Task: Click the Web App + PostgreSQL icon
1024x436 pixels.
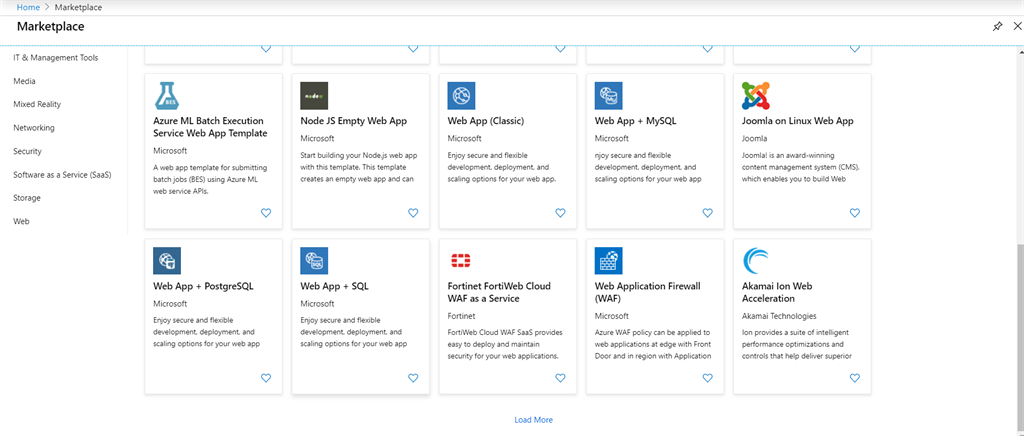Action: point(167,261)
